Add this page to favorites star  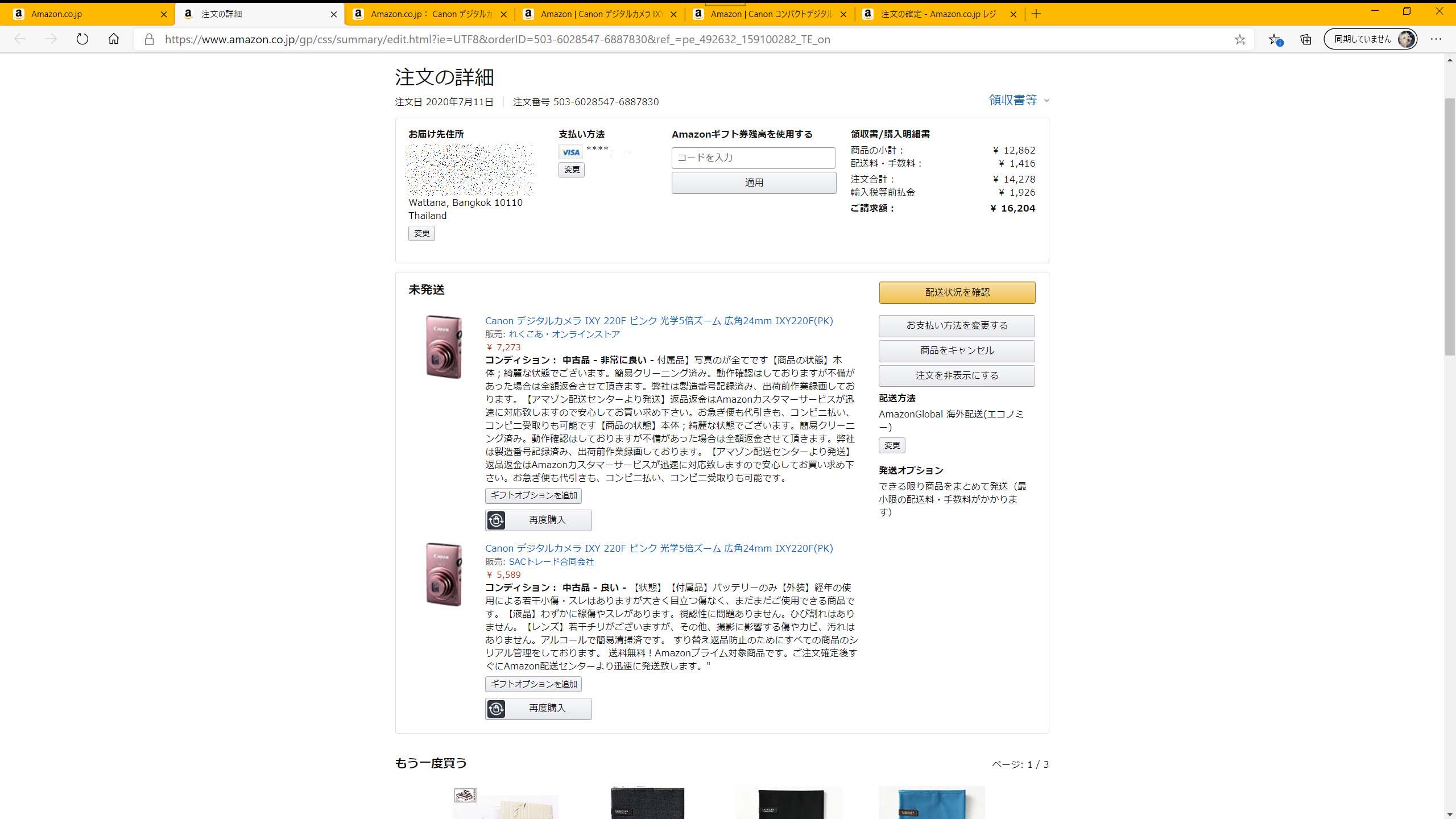[x=1240, y=39]
